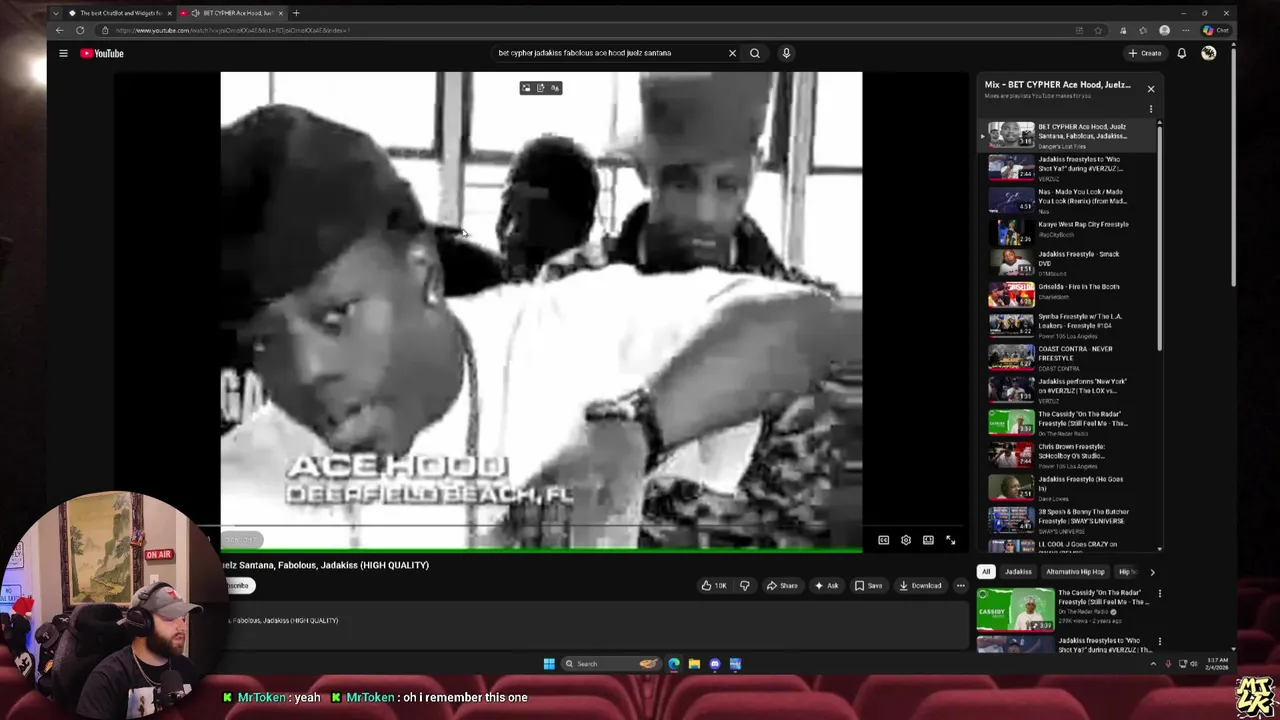Select the 'Alternative Hip Hop' filter chip
The width and height of the screenshot is (1280, 720).
pyautogui.click(x=1075, y=572)
